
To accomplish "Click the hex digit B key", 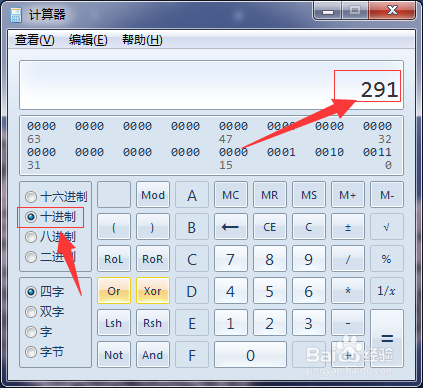I will (192, 227).
